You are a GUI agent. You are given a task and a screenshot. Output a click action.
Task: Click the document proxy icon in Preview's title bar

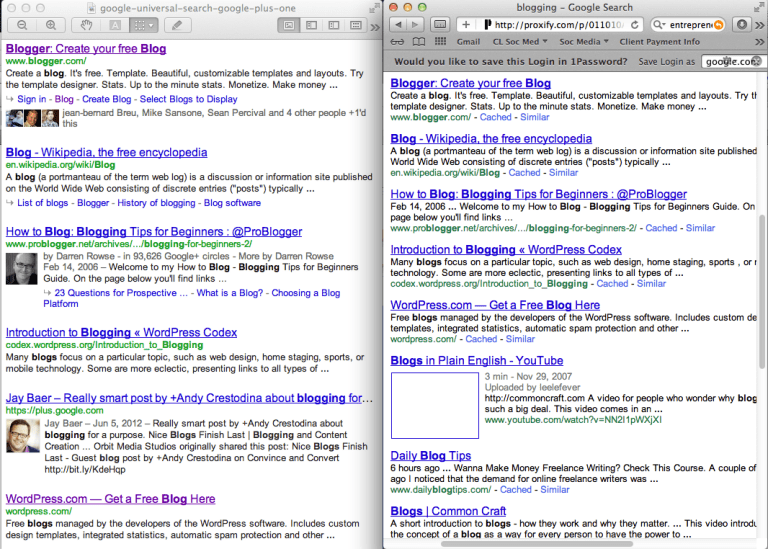pos(91,8)
